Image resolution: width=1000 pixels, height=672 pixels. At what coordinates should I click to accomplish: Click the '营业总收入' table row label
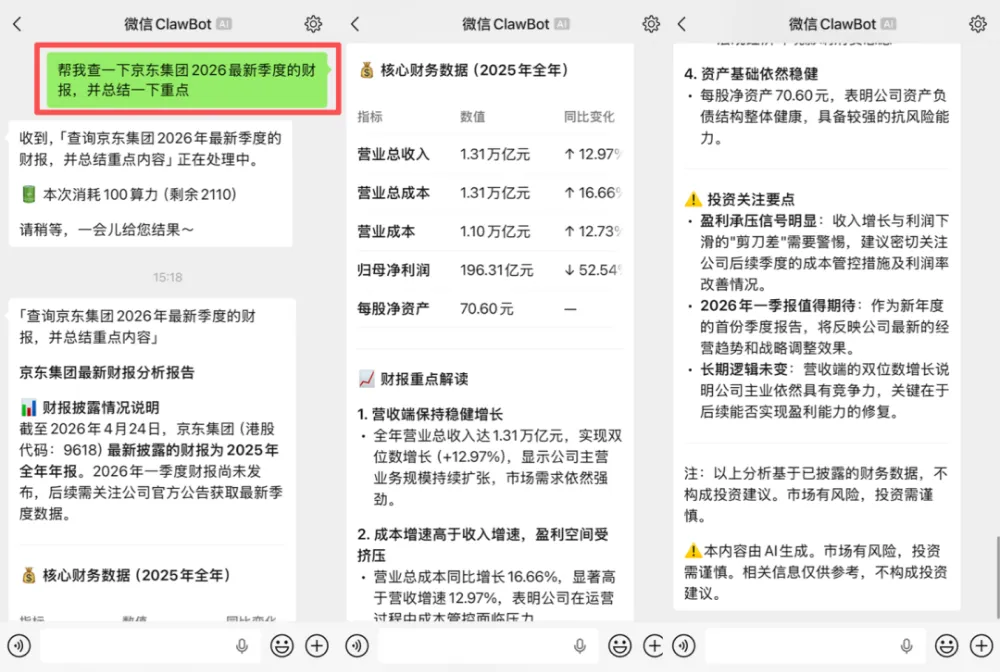393,154
